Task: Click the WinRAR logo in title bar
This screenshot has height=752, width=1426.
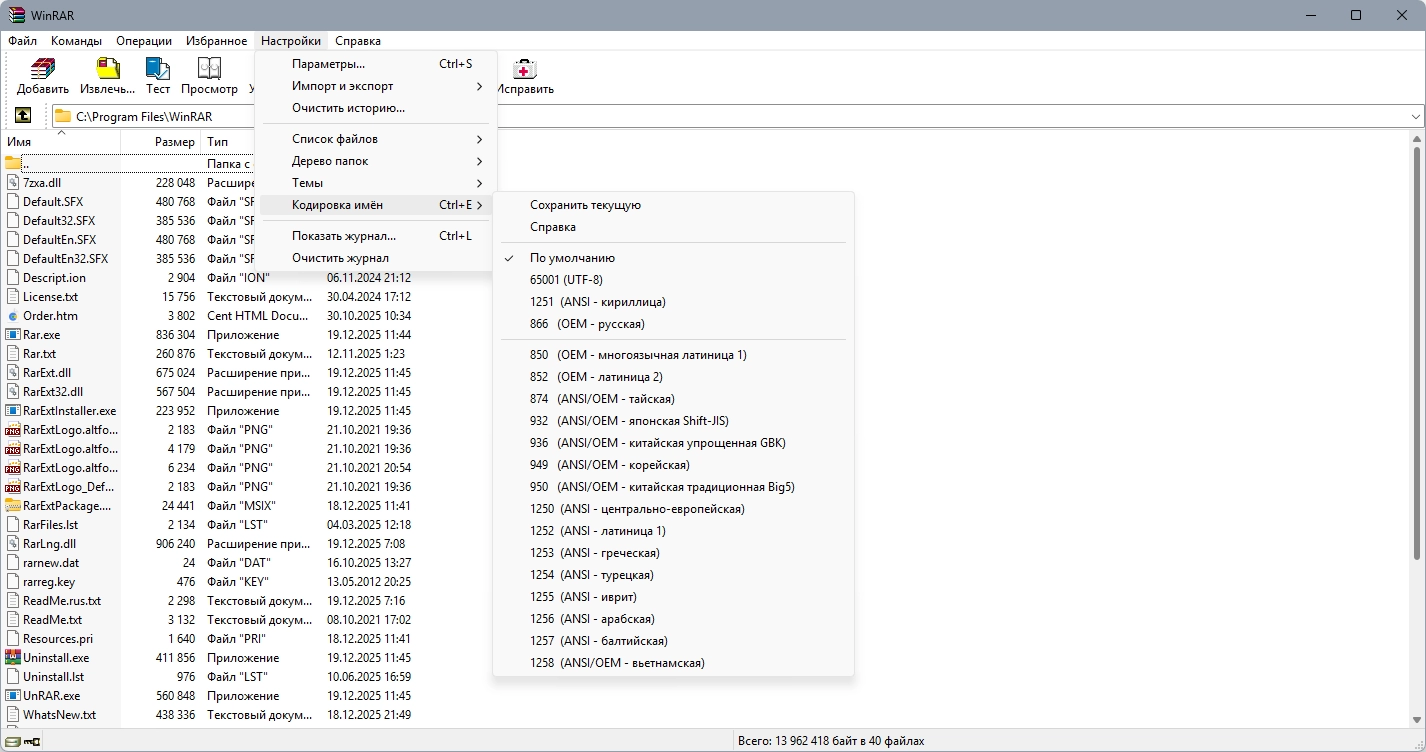Action: (16, 15)
